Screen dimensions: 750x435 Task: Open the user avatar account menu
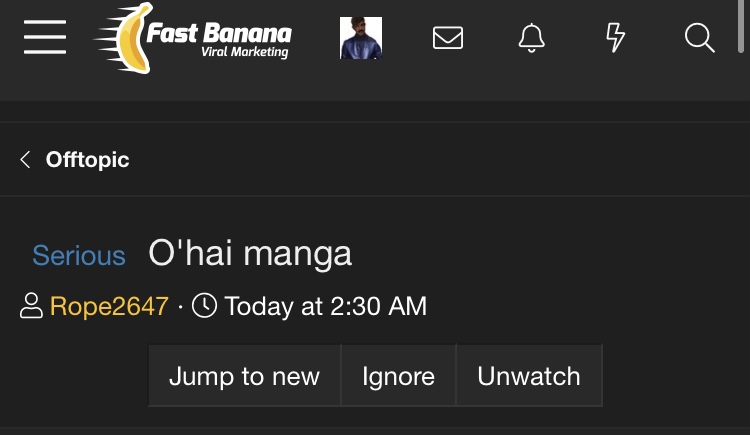point(361,38)
